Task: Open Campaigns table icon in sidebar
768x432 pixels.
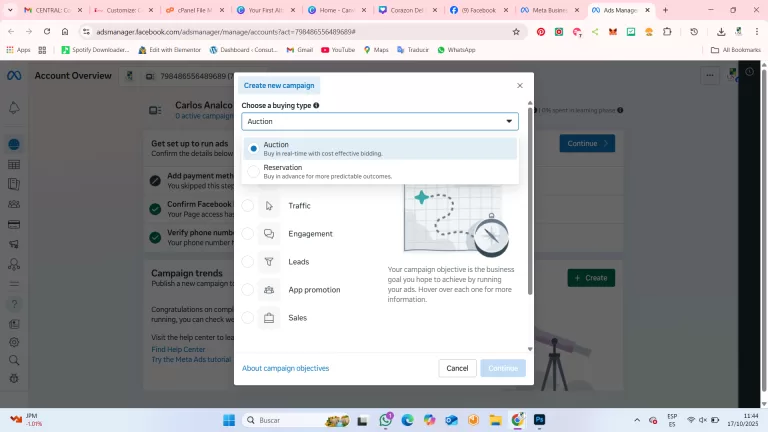Action: click(14, 165)
